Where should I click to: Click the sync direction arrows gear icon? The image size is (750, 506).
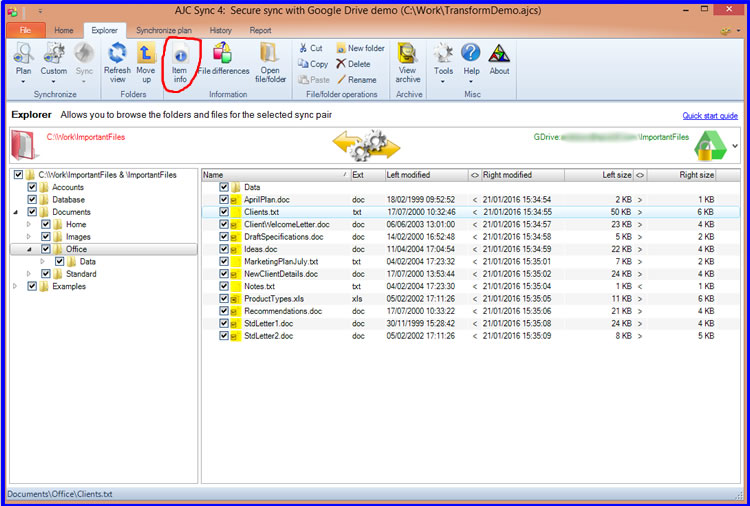[366, 143]
